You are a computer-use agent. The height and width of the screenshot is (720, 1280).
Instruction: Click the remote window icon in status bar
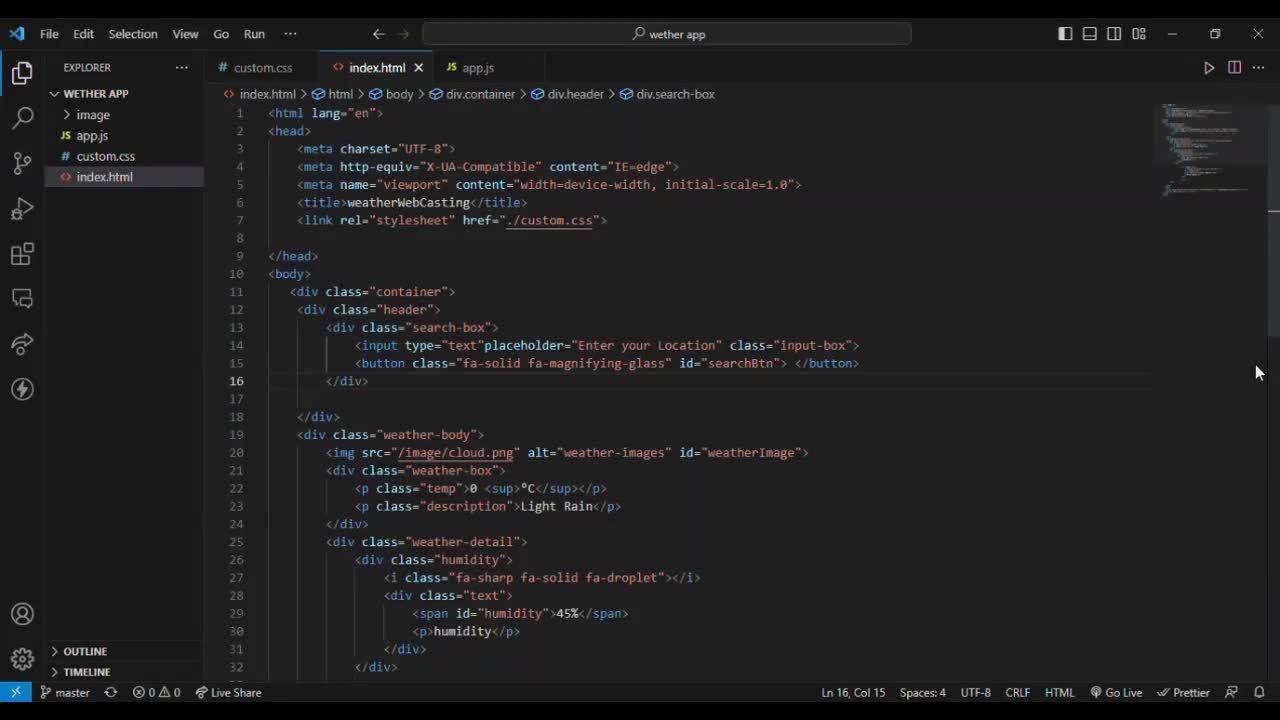(16, 692)
